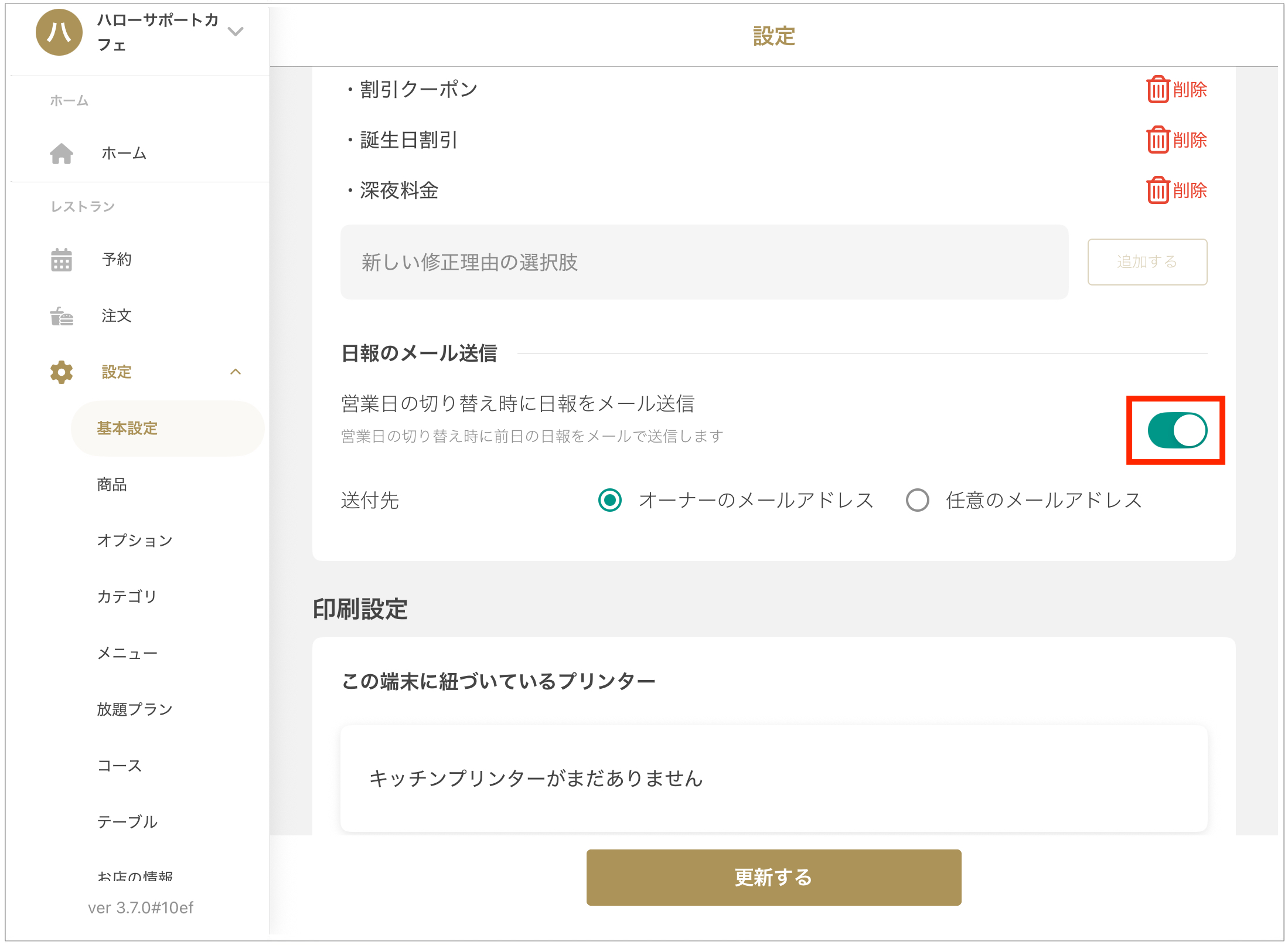Focus the 新しい修正理由の選択肢 input field
Screen dimensions: 1288x945
(704, 262)
